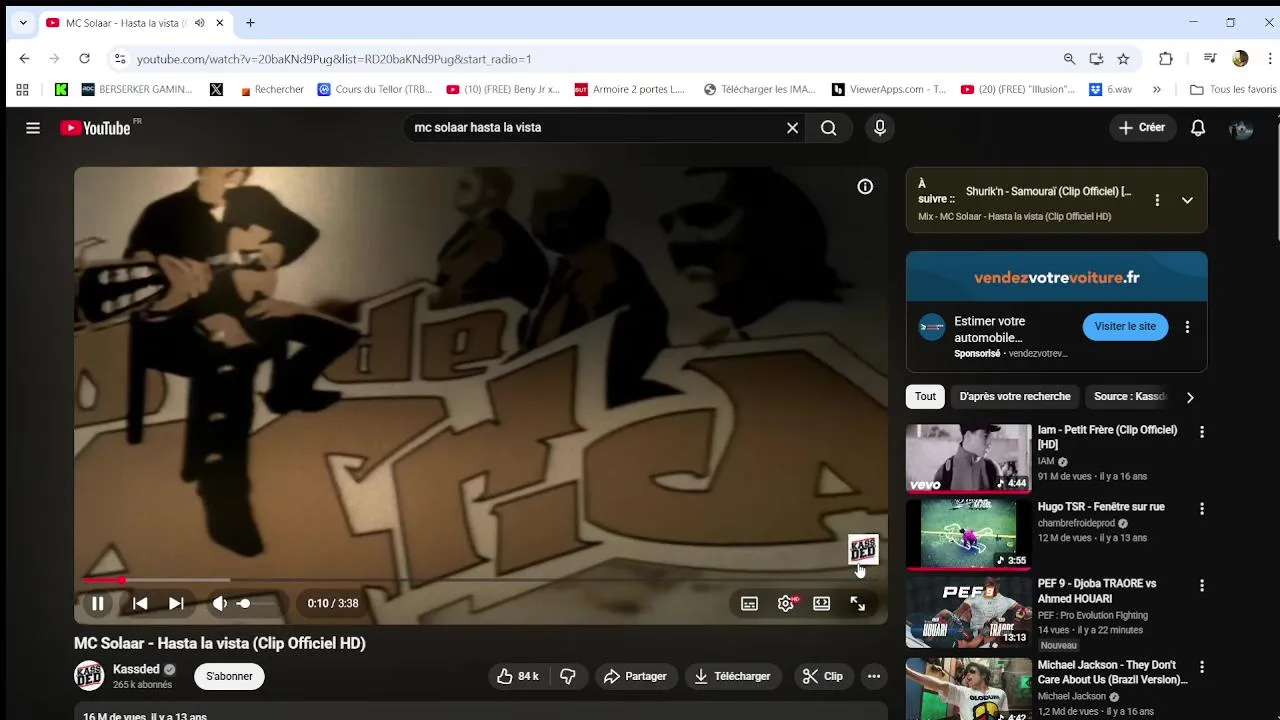Skip to the next video
The image size is (1280, 720).
coord(176,603)
